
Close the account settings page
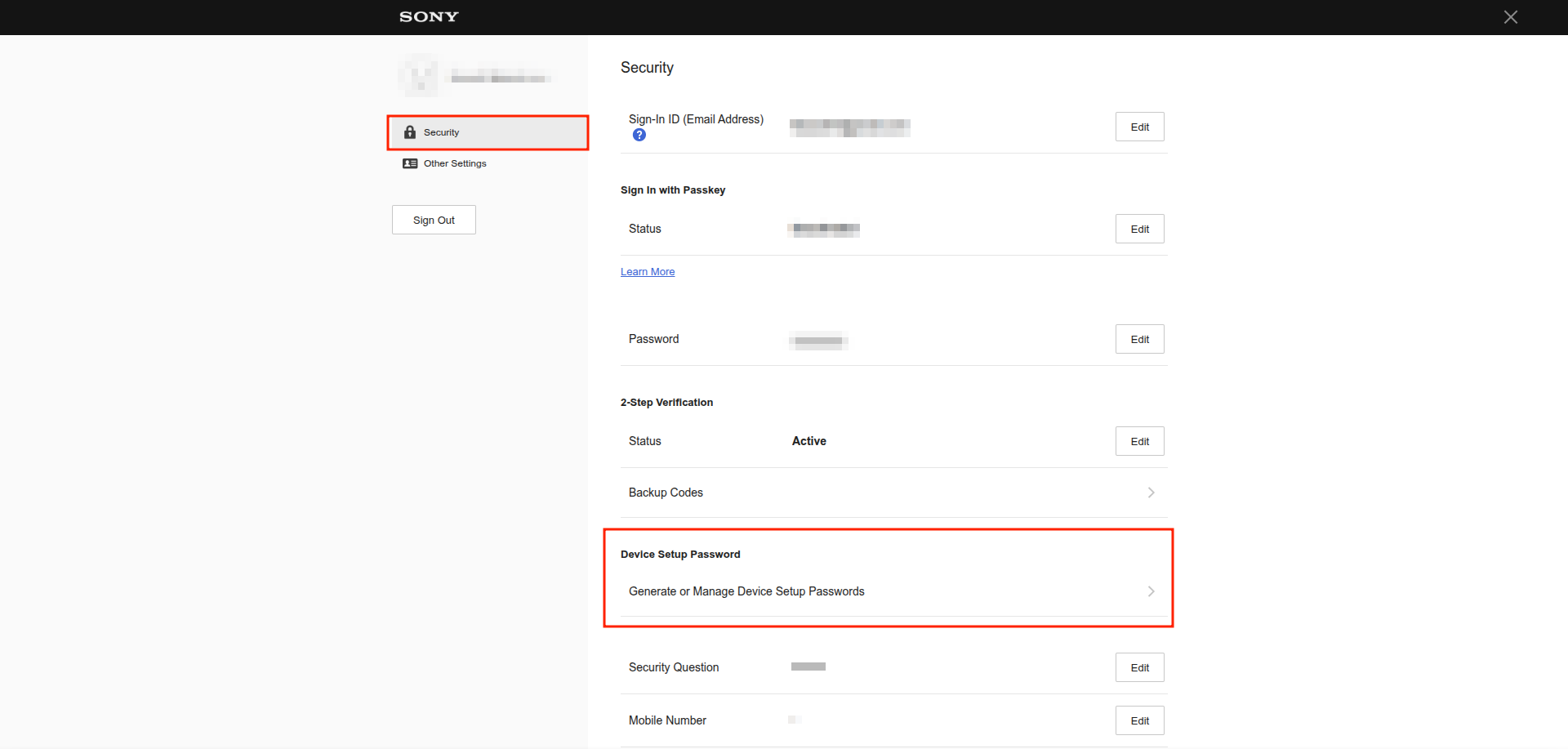(1511, 17)
